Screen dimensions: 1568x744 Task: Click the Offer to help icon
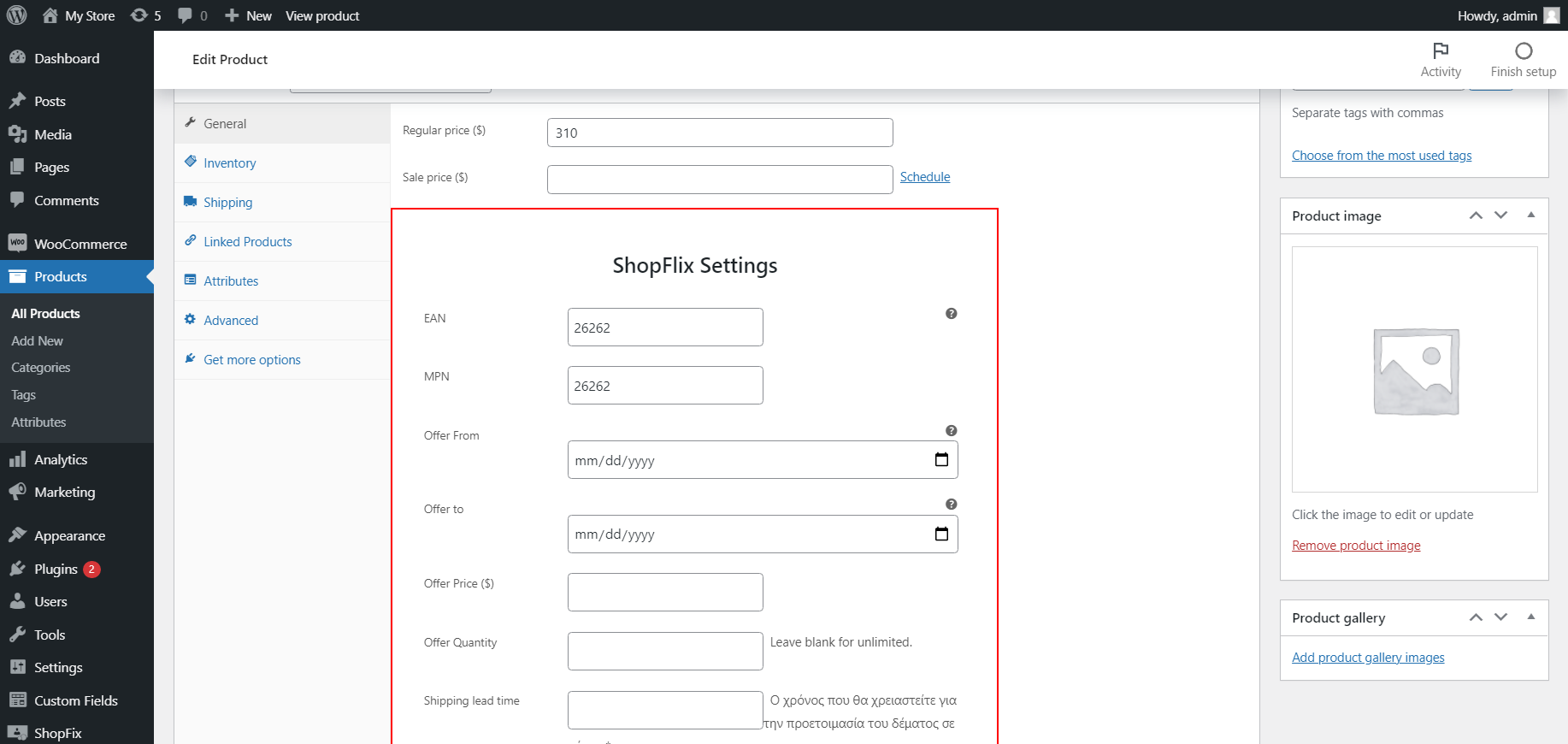951,505
